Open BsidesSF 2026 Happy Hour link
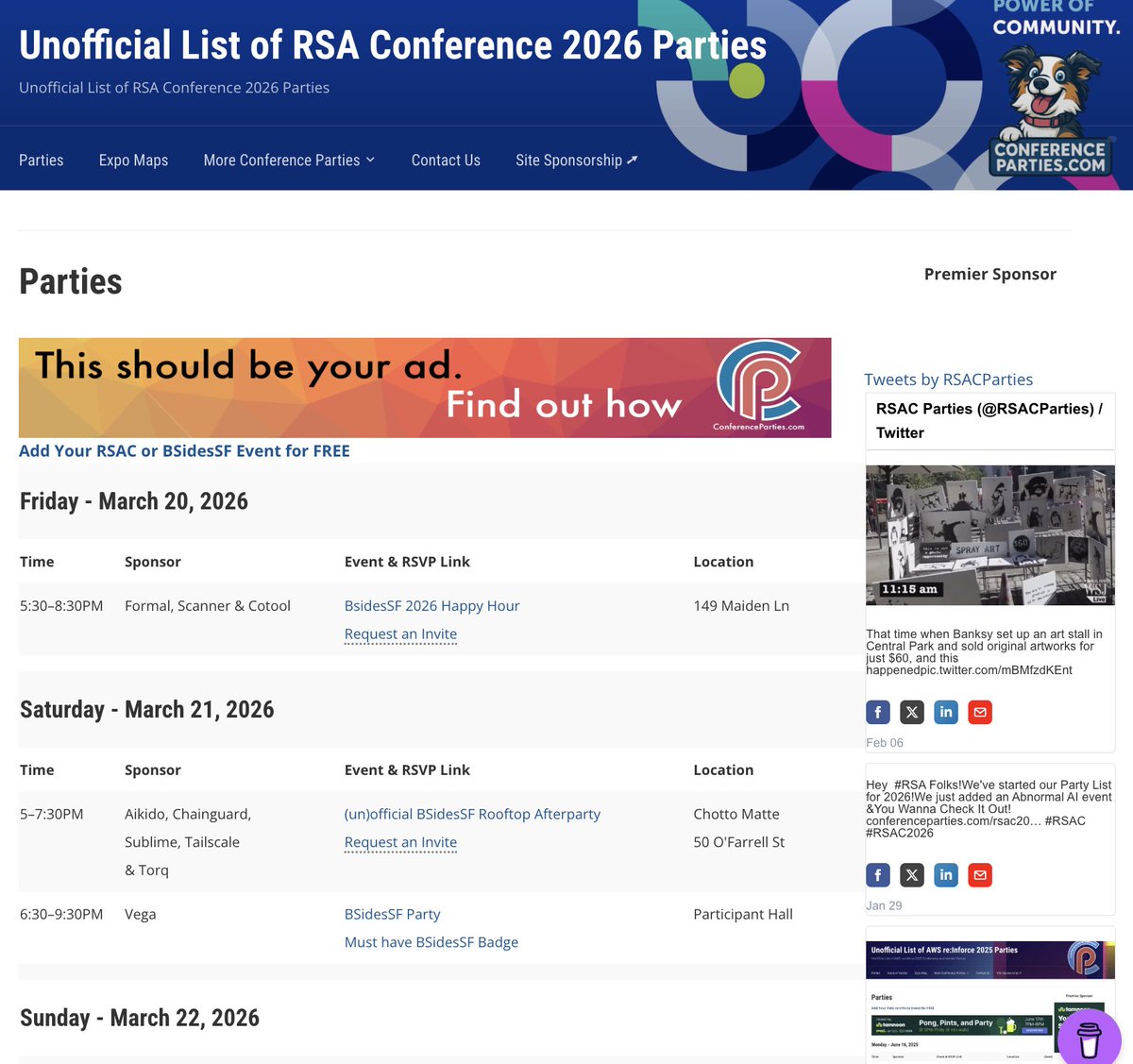The width and height of the screenshot is (1133, 1064). pos(431,606)
